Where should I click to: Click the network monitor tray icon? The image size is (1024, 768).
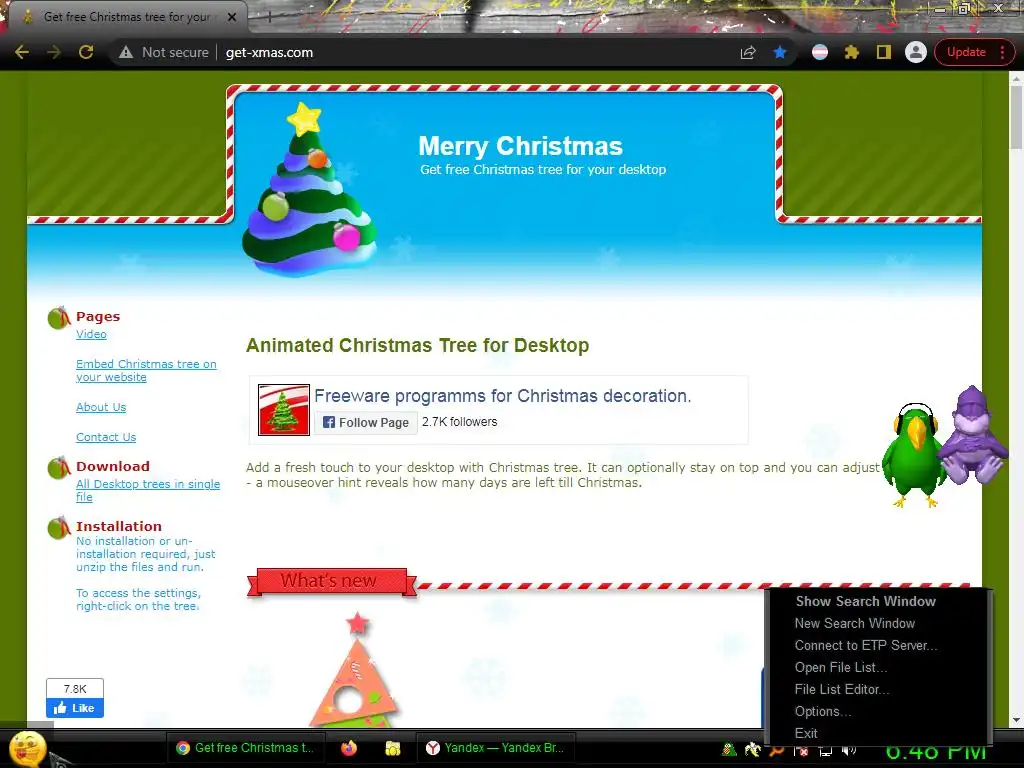point(825,751)
